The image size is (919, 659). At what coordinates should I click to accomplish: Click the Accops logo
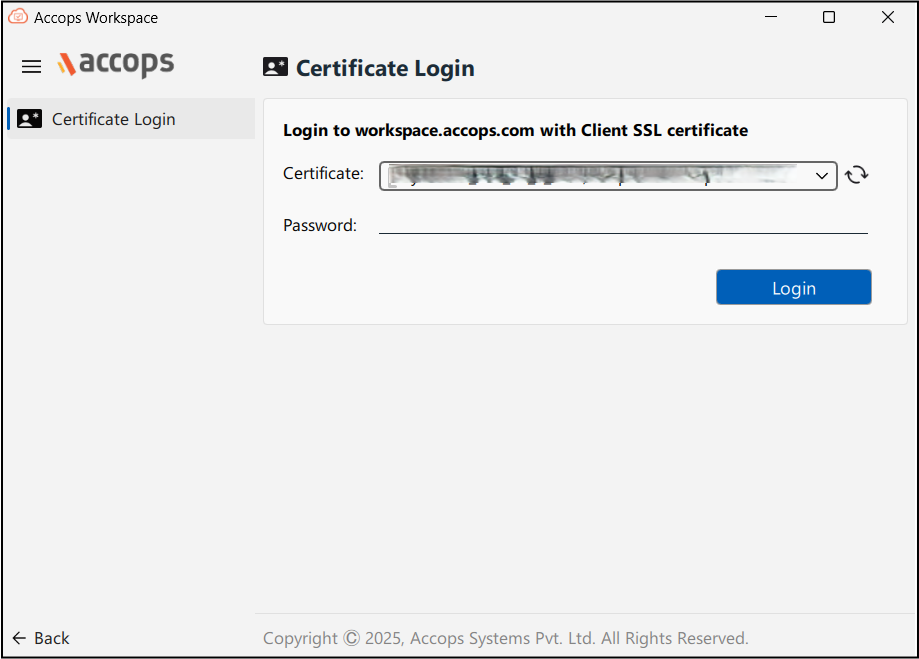point(116,64)
